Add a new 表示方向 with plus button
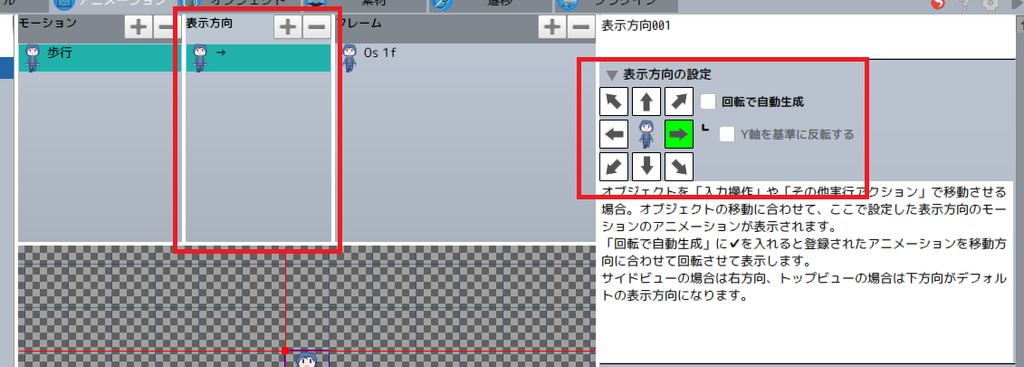The height and width of the screenshot is (367, 1024). (287, 27)
